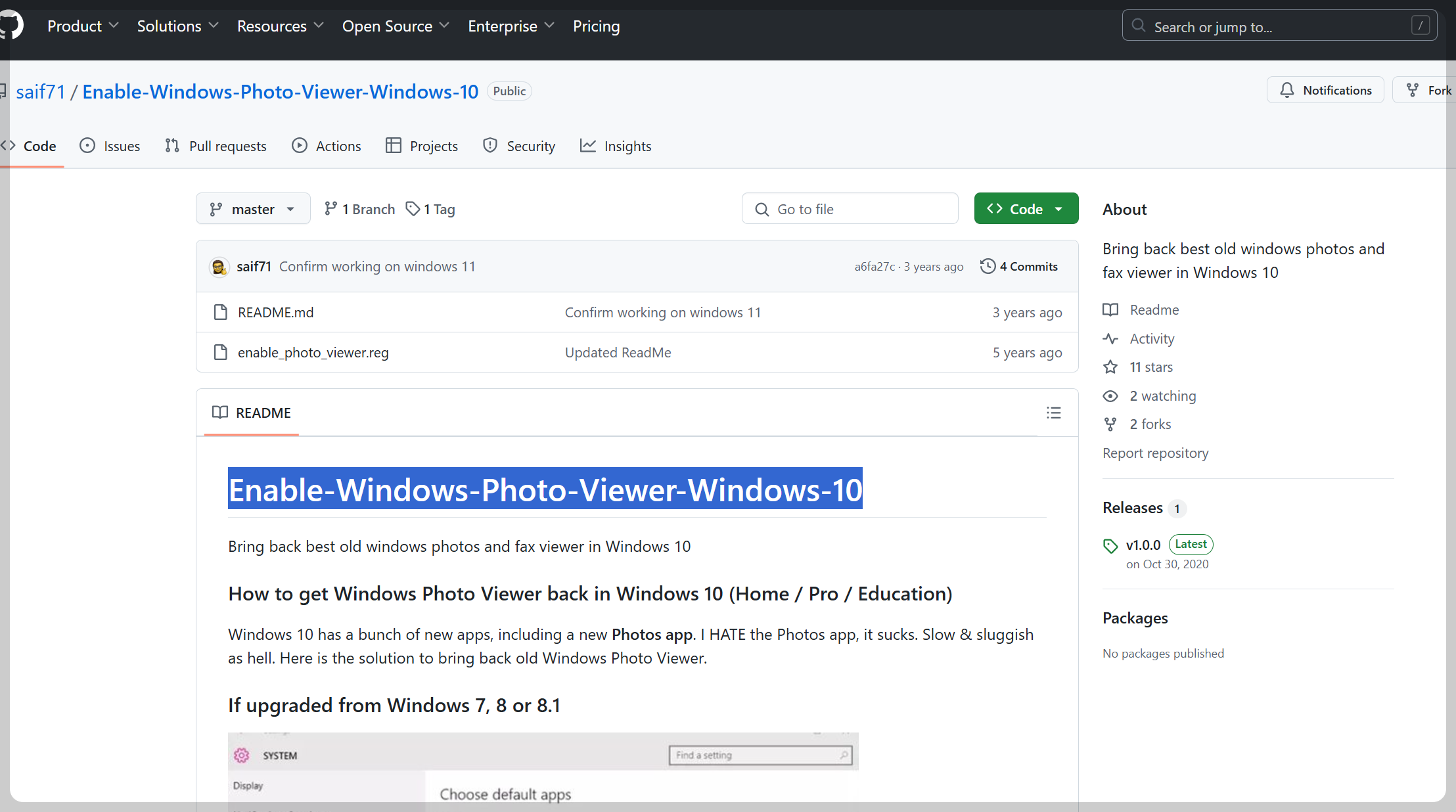Click the Report repository link
The width and height of the screenshot is (1456, 812).
pos(1155,453)
